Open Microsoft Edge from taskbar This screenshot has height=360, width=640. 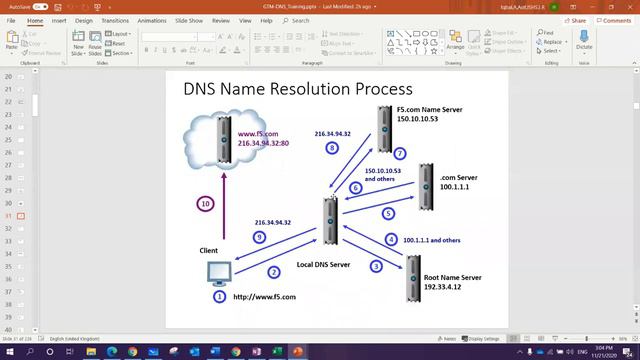click(x=112, y=351)
